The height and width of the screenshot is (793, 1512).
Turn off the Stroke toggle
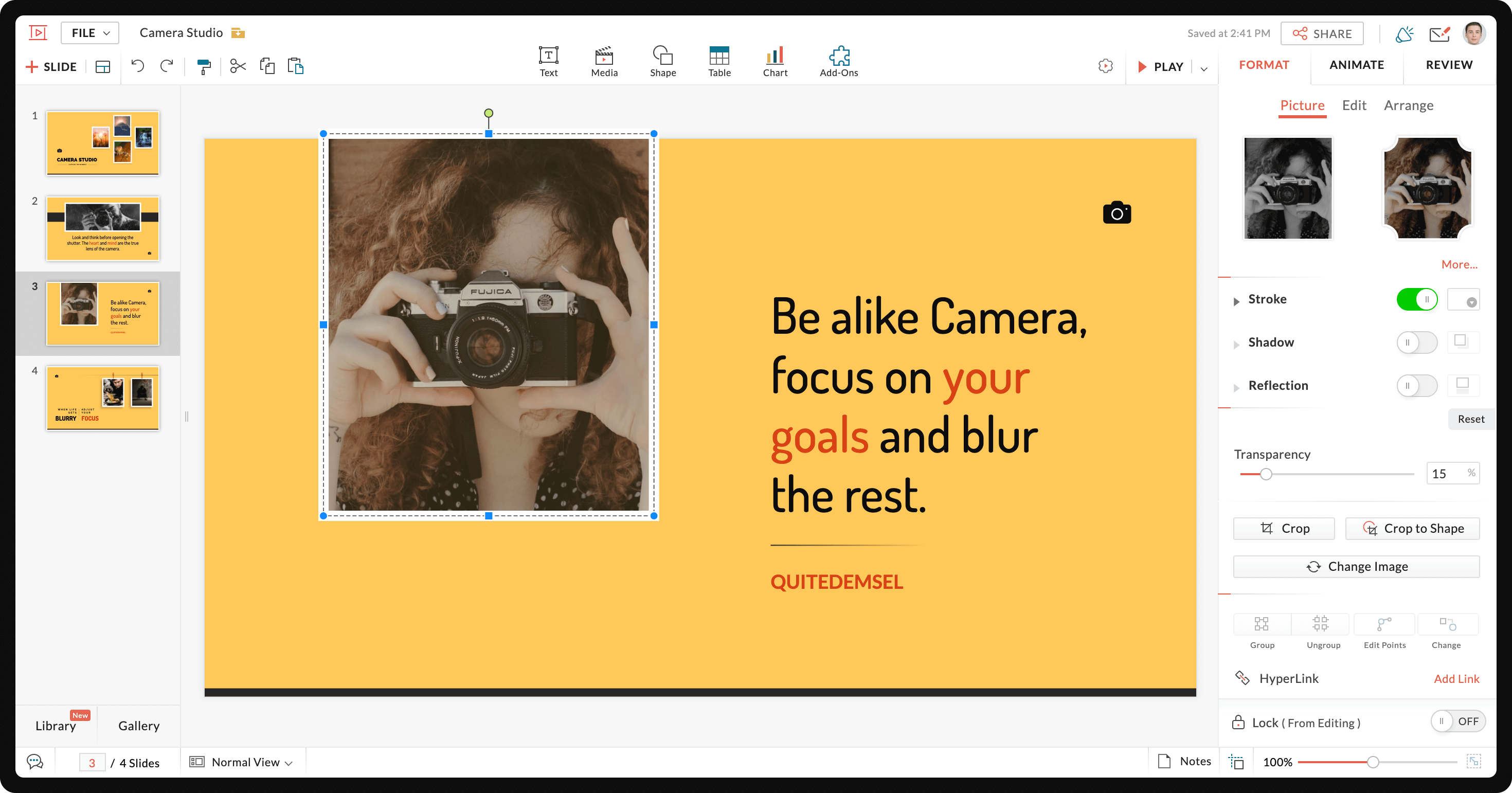point(1416,299)
